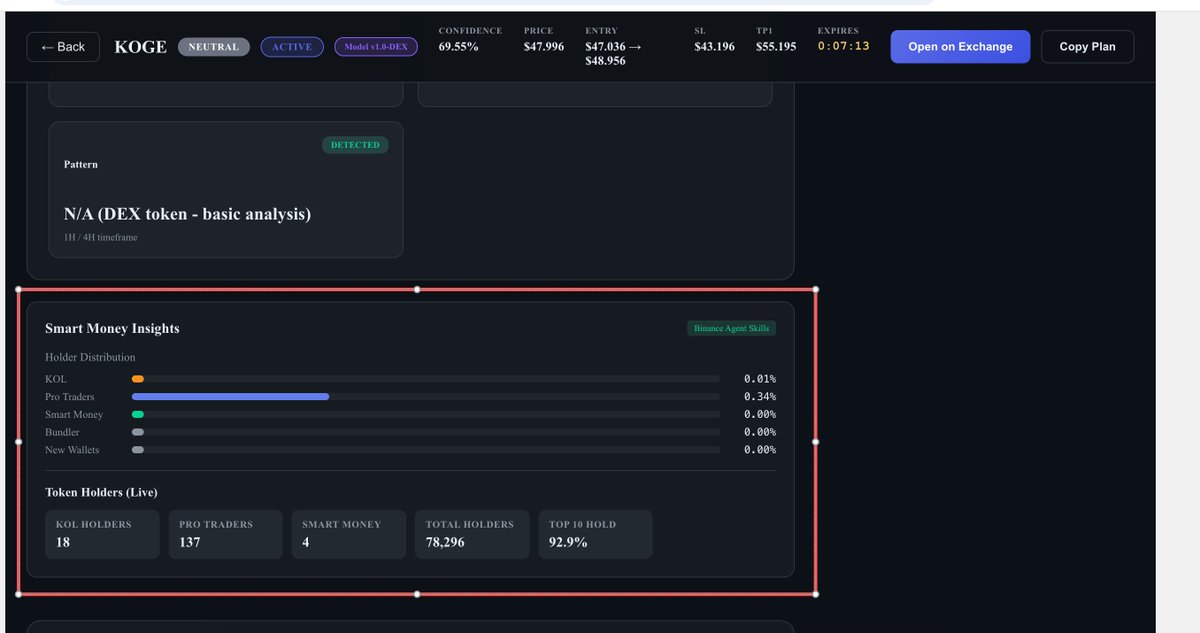This screenshot has height=633, width=1200.
Task: Click the Binance Agent Skills tag
Action: pos(731,328)
